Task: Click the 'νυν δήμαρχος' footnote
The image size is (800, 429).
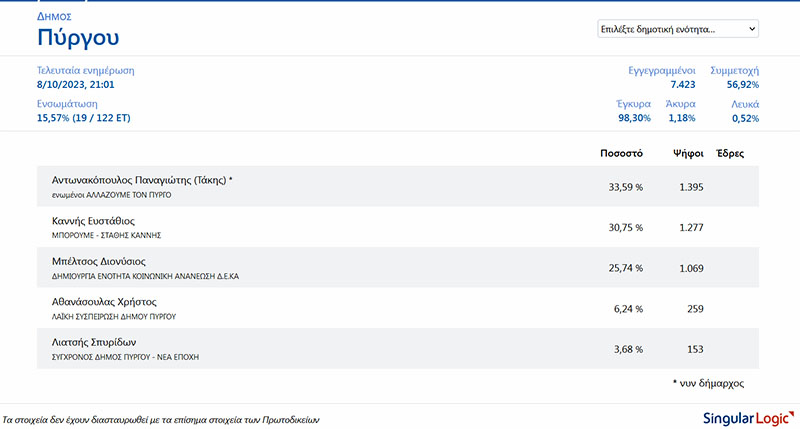Action: tap(709, 383)
